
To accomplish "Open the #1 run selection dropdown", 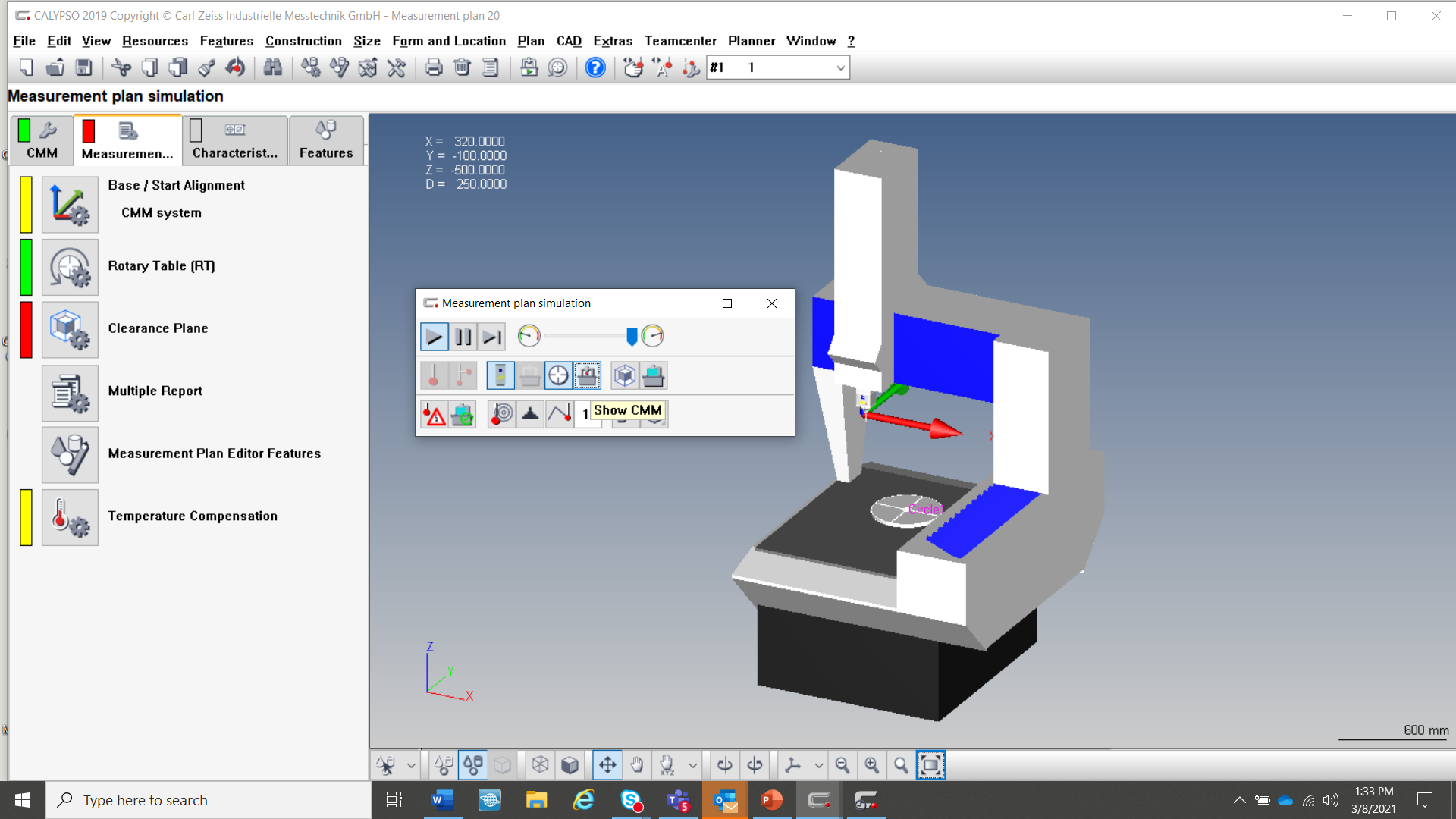I will (x=840, y=68).
